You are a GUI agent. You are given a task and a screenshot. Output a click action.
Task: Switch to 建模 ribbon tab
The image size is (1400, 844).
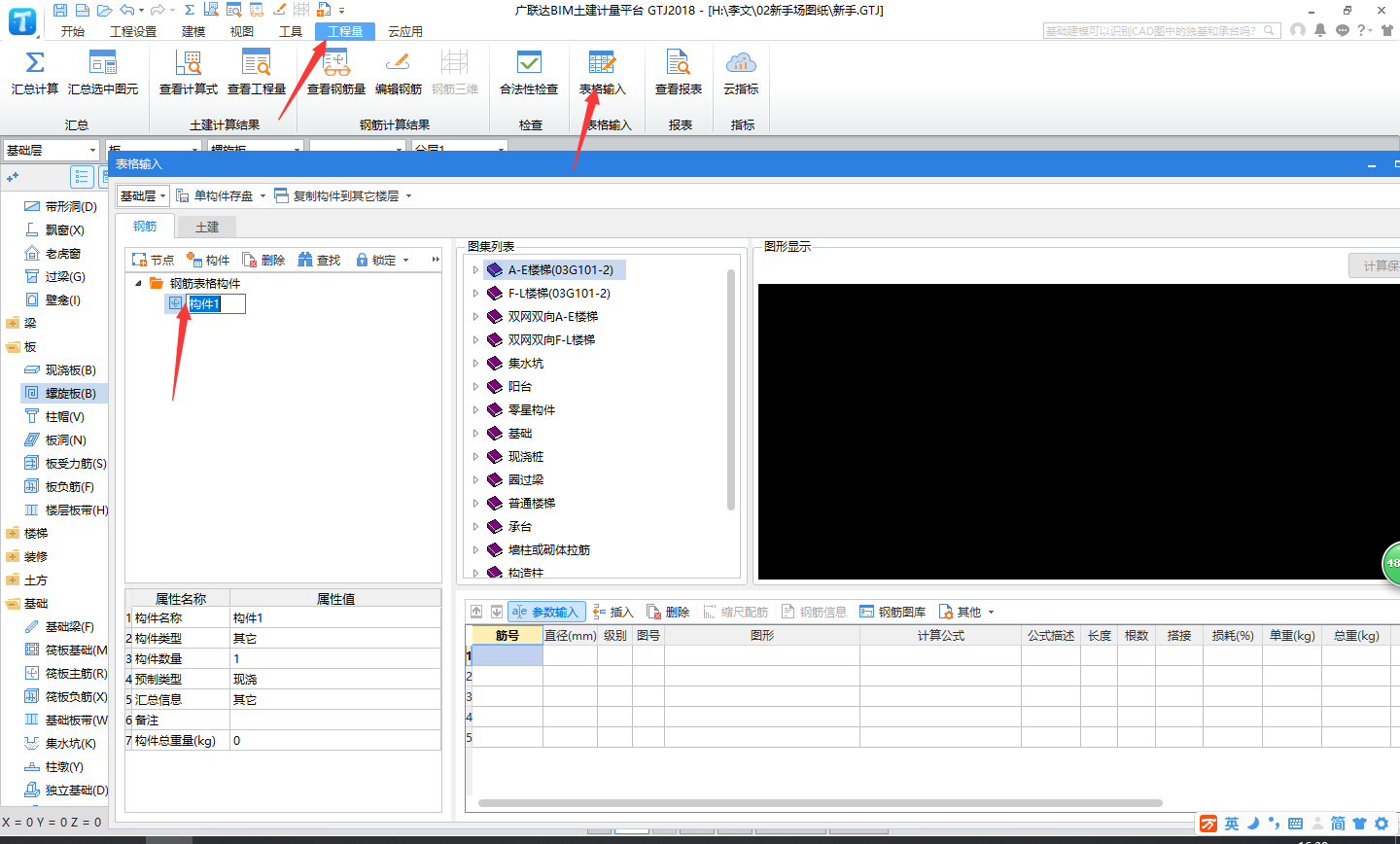[193, 31]
